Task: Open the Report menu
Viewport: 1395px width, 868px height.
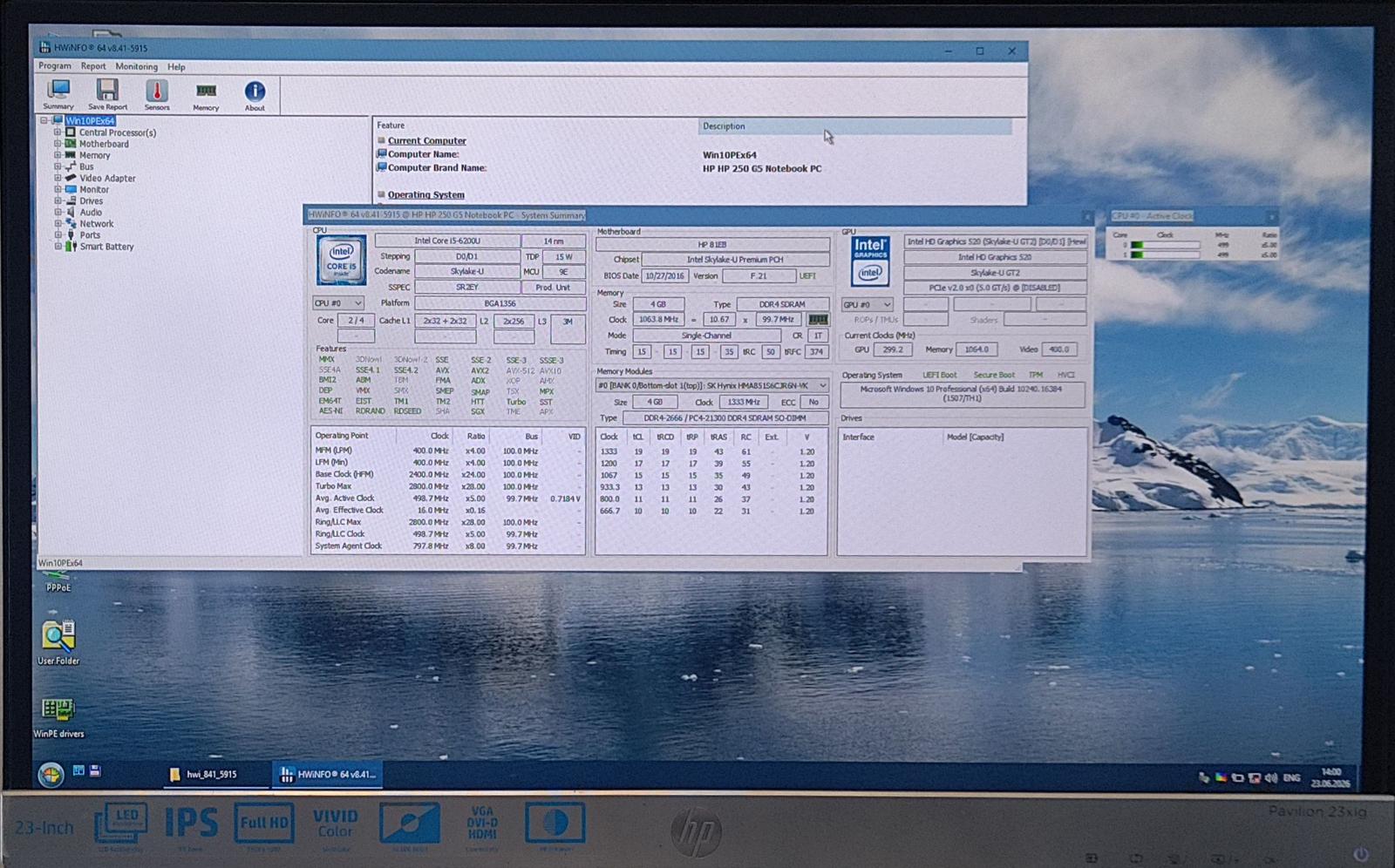Action: tap(93, 66)
